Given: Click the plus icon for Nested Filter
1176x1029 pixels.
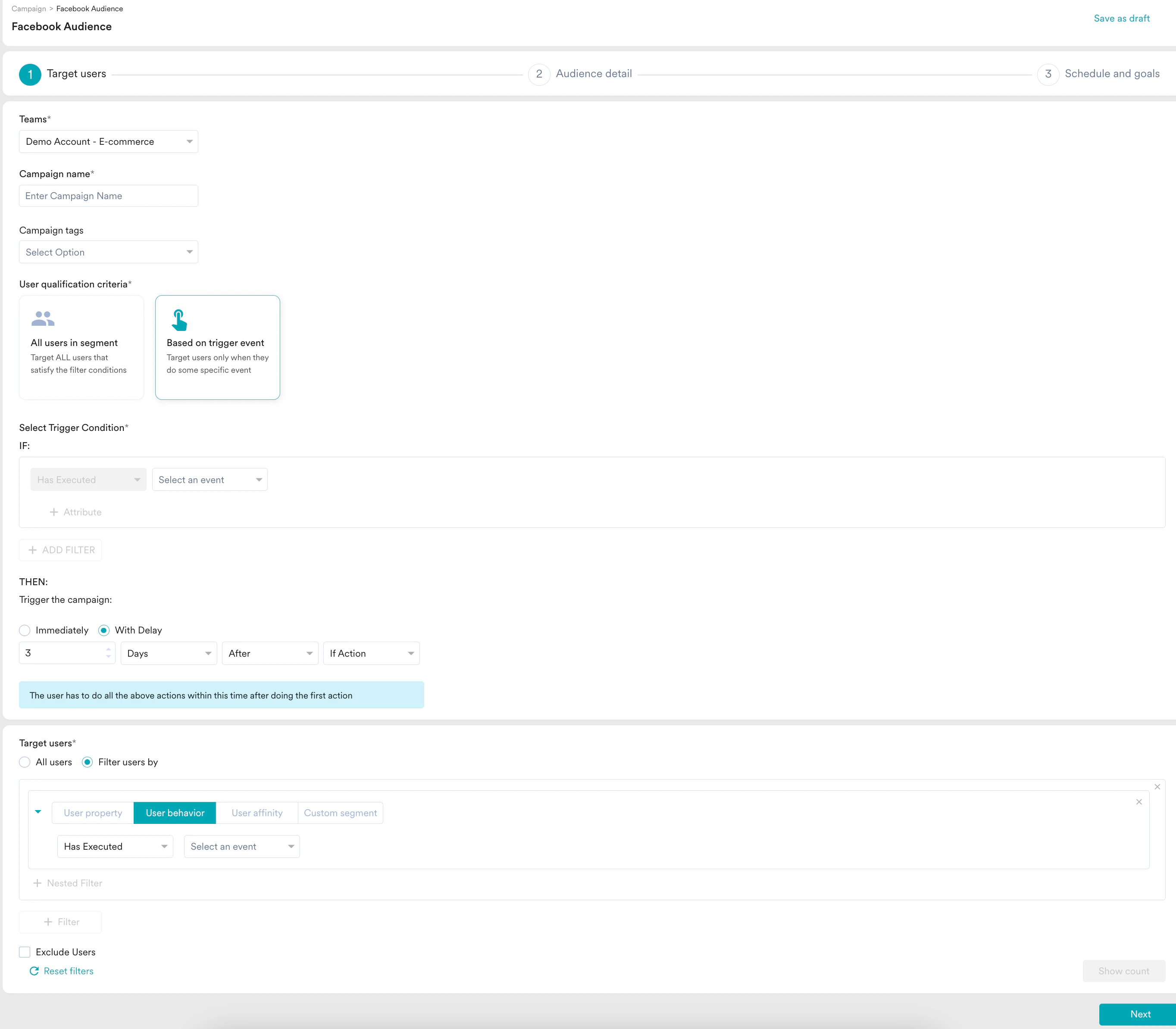Looking at the screenshot, I should [38, 883].
